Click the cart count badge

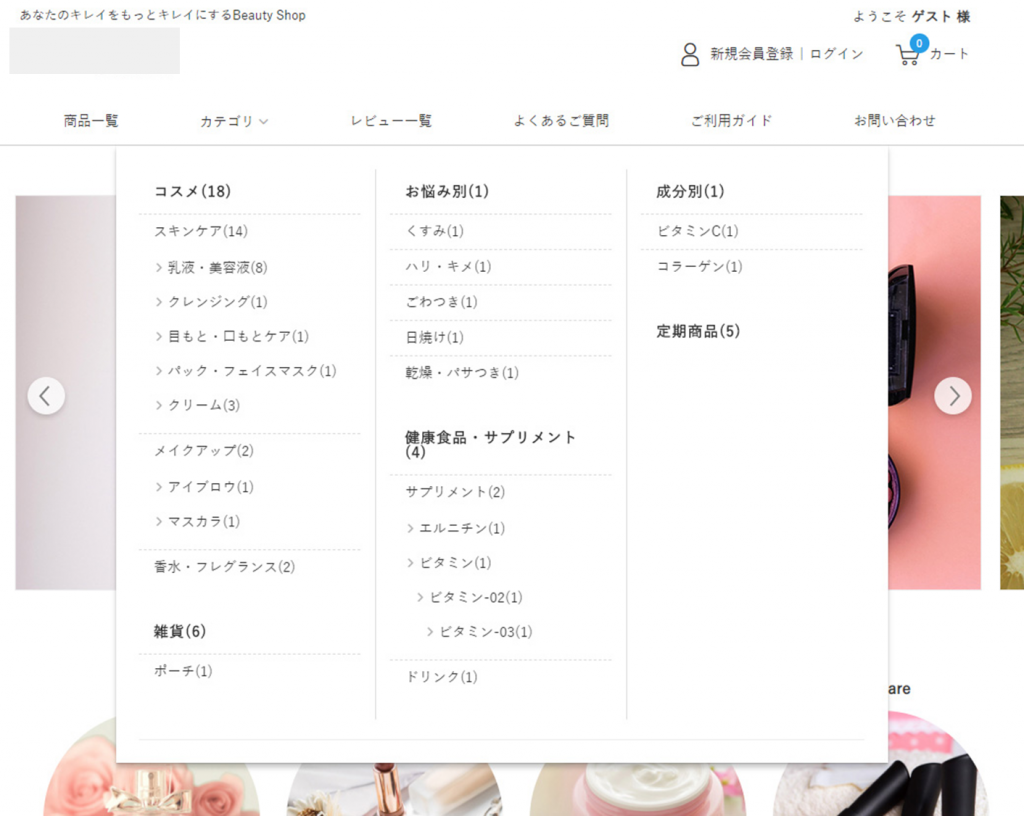[x=919, y=43]
